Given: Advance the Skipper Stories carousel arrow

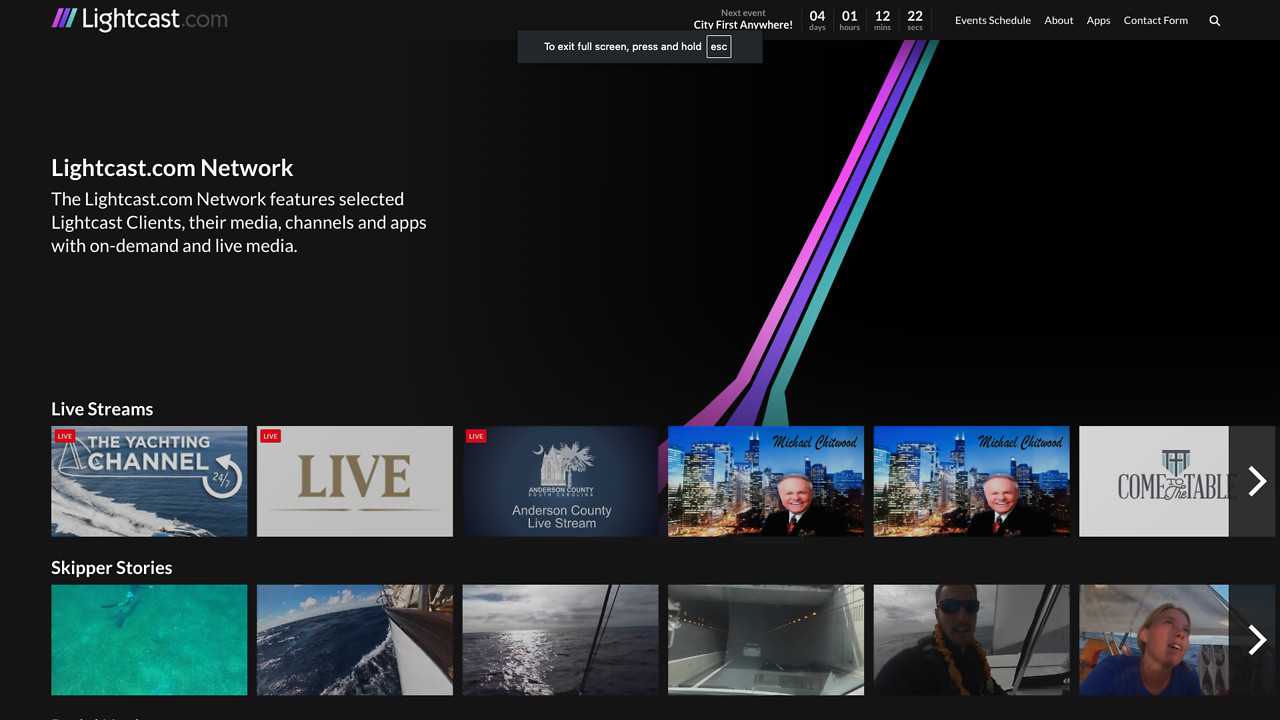Looking at the screenshot, I should 1257,640.
